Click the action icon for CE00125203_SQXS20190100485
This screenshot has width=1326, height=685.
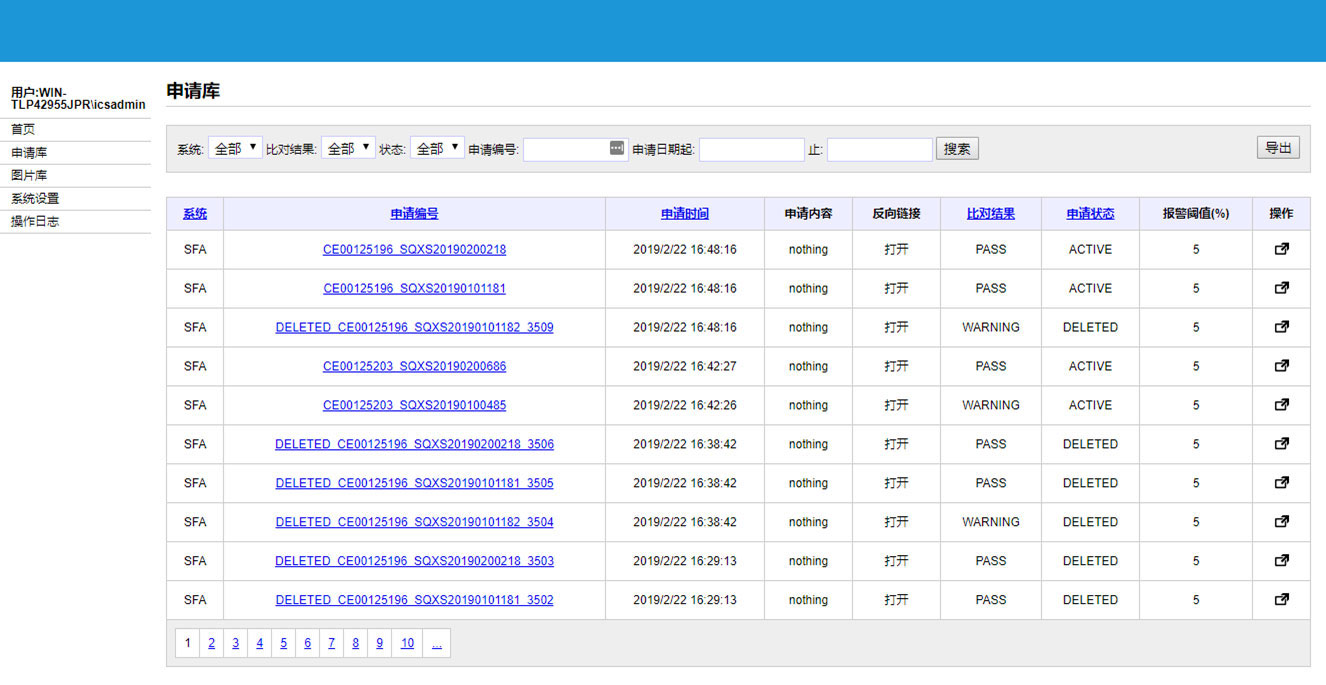click(x=1281, y=405)
